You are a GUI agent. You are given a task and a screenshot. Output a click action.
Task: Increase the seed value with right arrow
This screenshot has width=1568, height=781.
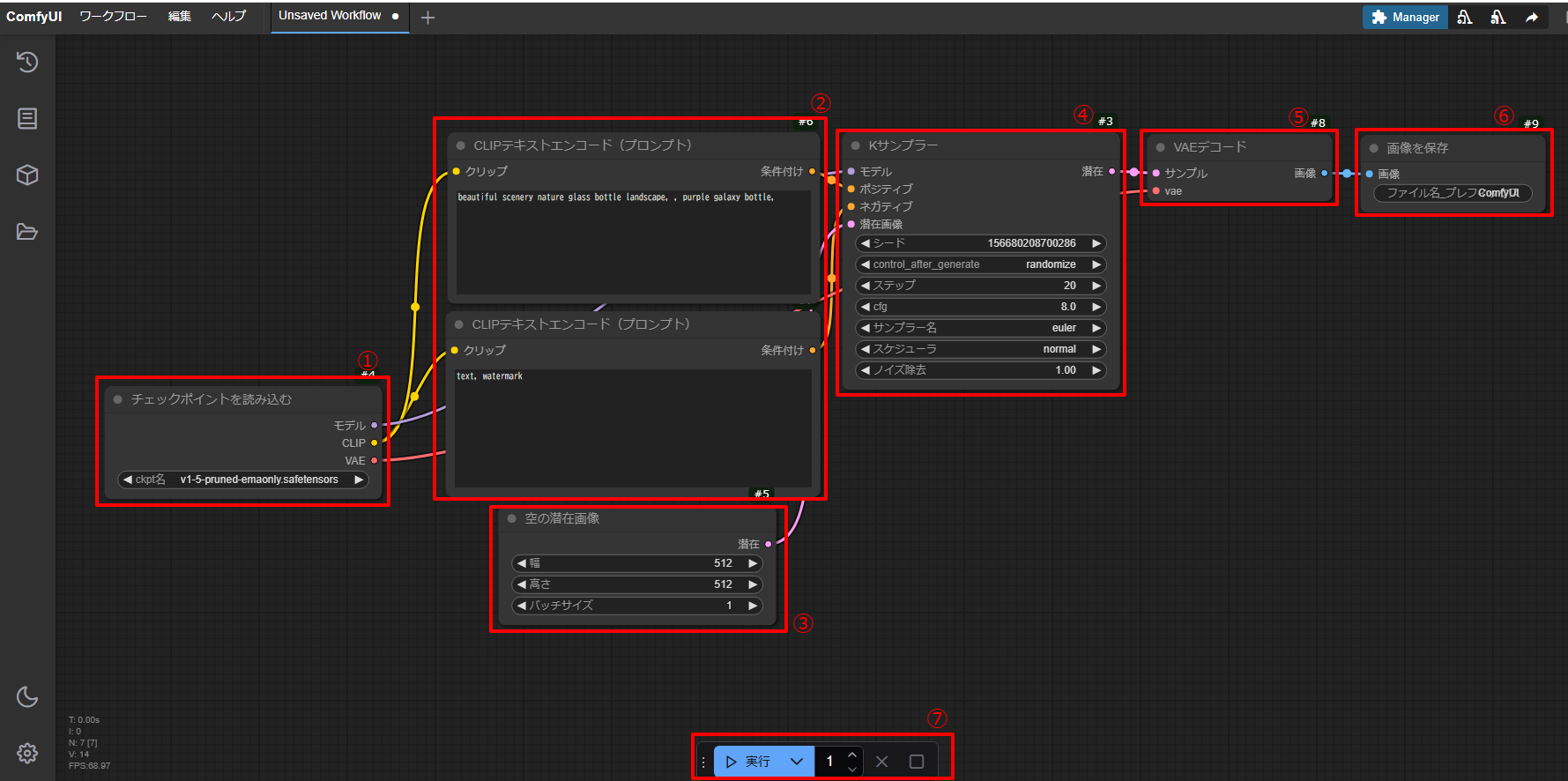(x=1096, y=243)
